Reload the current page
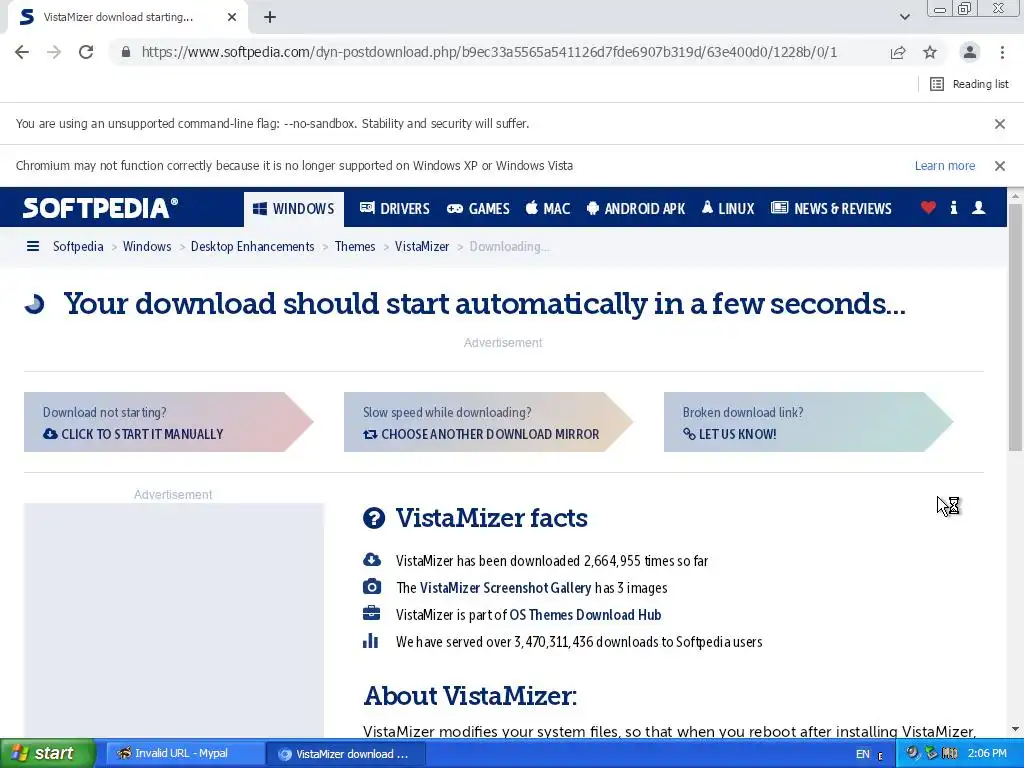This screenshot has width=1024, height=768. (x=86, y=52)
